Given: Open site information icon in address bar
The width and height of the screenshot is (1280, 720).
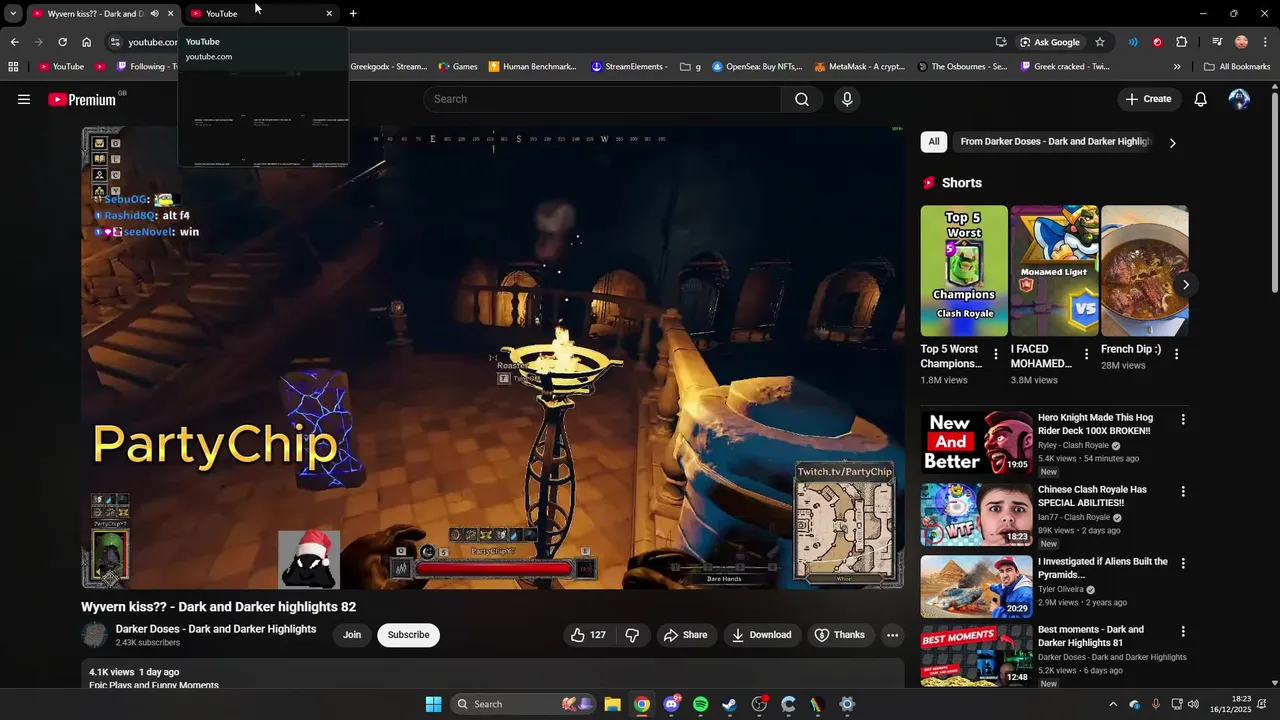Looking at the screenshot, I should click(x=115, y=42).
